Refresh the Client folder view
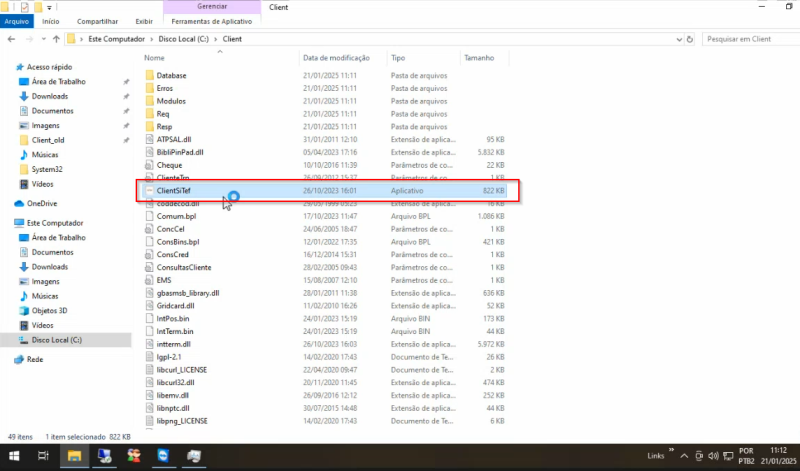The width and height of the screenshot is (800, 471). [690, 39]
